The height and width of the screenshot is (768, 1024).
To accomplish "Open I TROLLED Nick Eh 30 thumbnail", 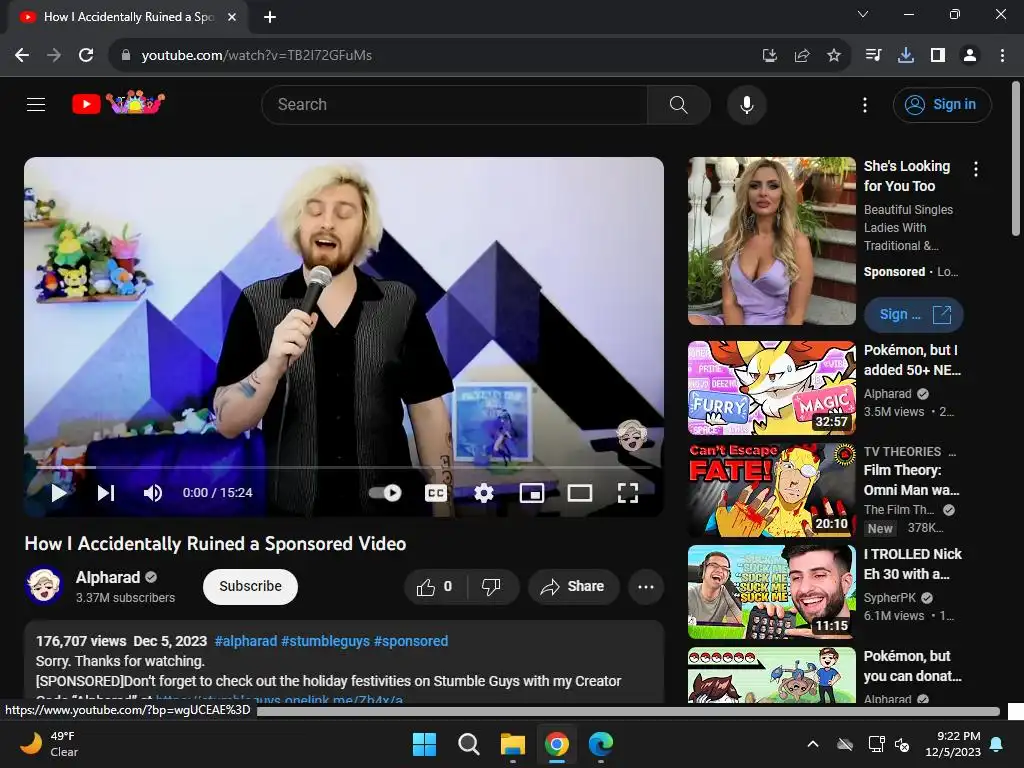I will pyautogui.click(x=771, y=592).
